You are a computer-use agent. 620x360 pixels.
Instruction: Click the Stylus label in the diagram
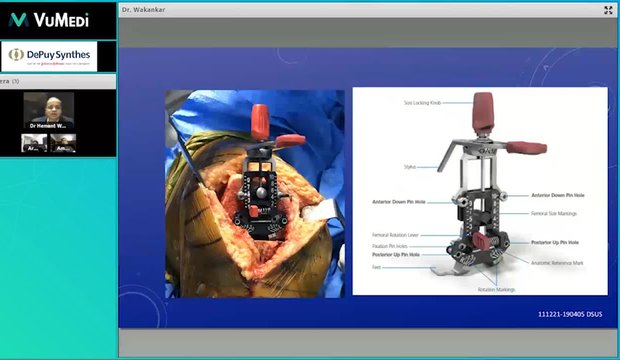click(410, 167)
